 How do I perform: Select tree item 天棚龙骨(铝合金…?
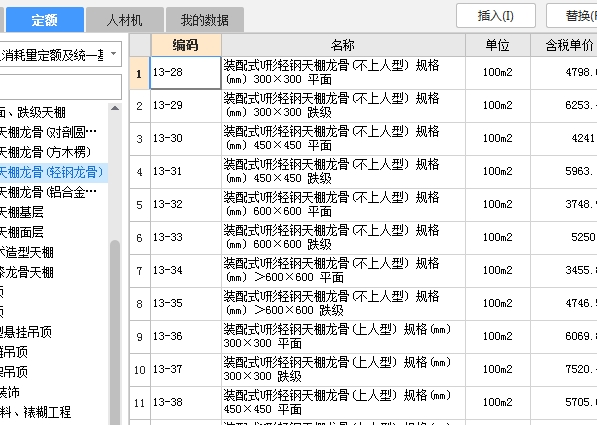pyautogui.click(x=48, y=192)
